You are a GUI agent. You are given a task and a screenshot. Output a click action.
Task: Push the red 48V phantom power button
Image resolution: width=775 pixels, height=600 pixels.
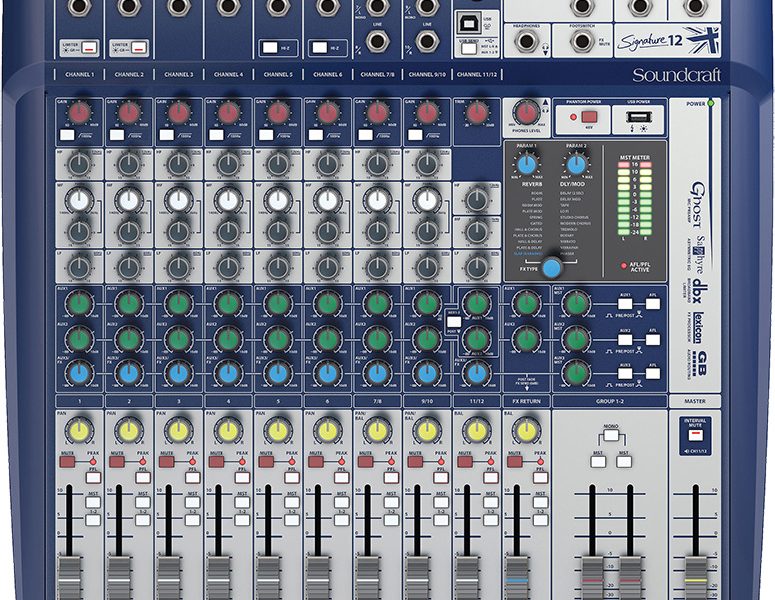tap(589, 117)
